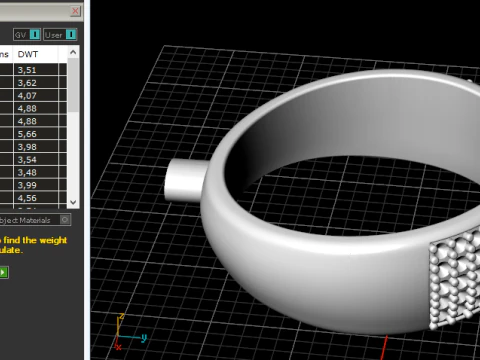480x360 pixels.
Task: Click the scrollbar down arrow
Action: point(73,202)
